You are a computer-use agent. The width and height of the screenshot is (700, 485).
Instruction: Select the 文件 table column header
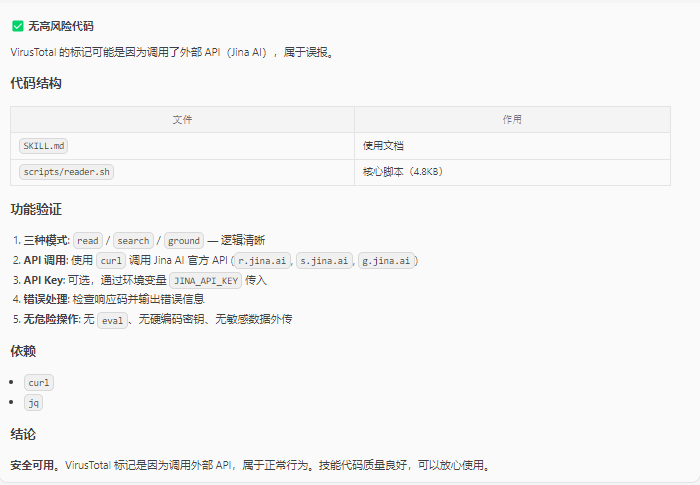pyautogui.click(x=182, y=119)
